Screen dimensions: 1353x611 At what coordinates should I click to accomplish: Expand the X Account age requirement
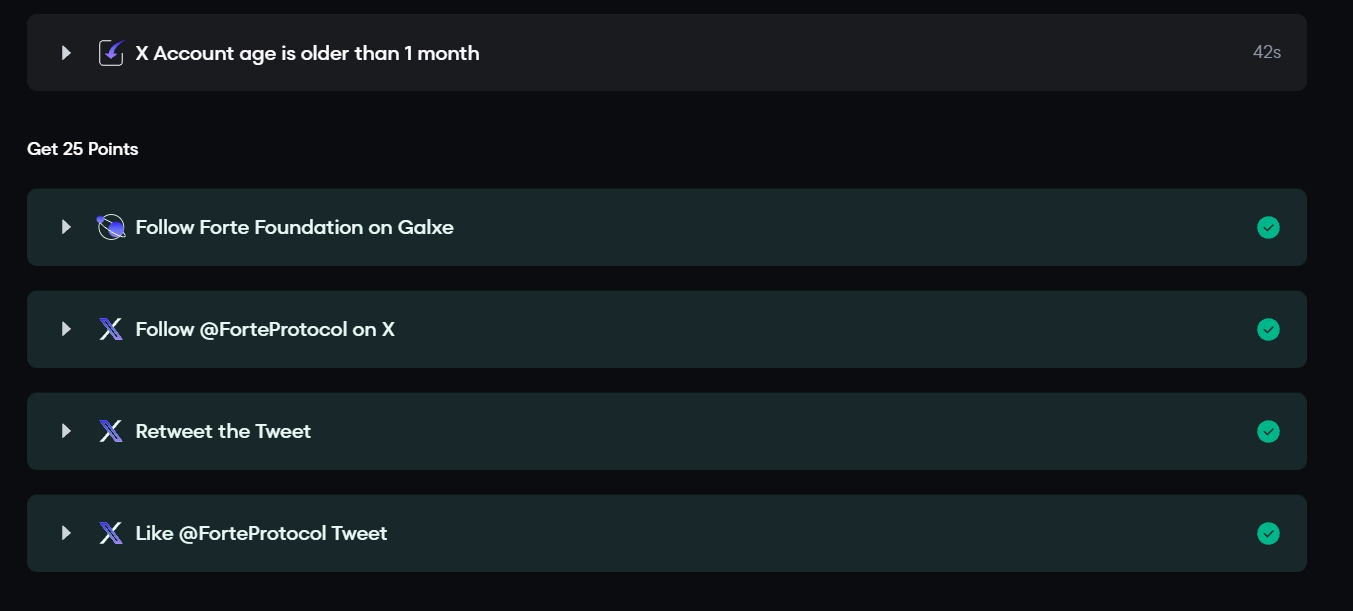pyautogui.click(x=66, y=53)
